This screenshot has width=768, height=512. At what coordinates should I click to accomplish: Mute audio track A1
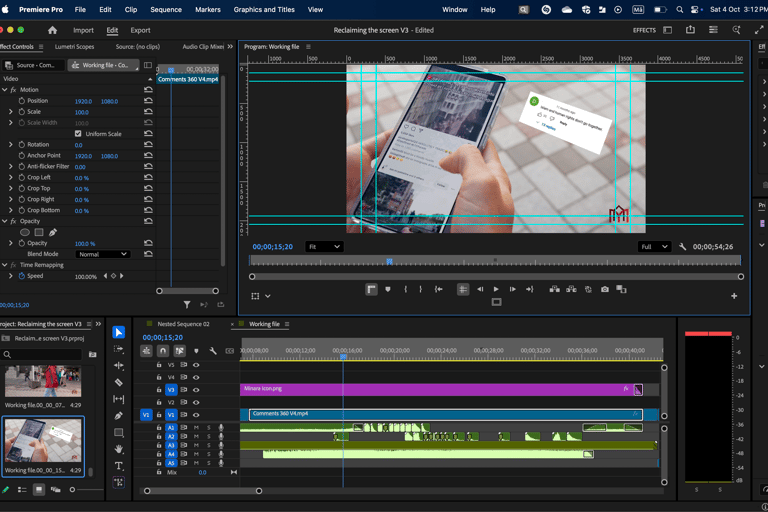point(196,427)
